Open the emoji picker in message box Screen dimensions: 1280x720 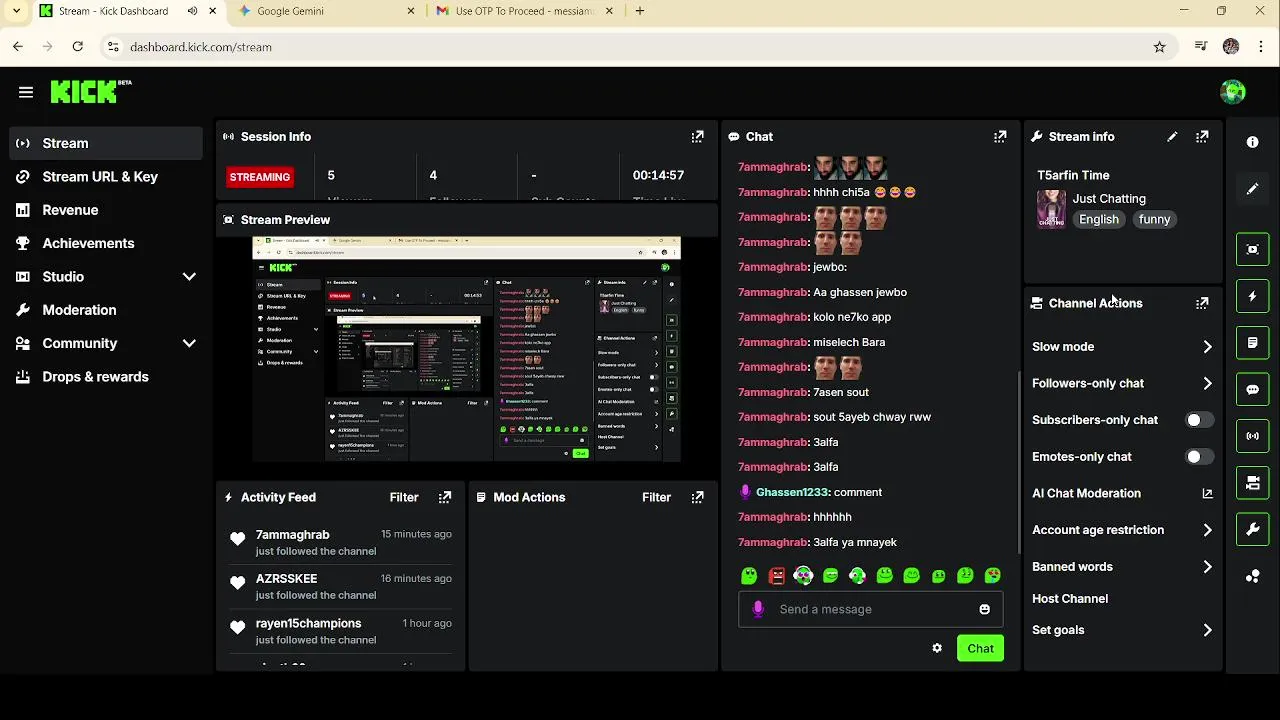click(985, 609)
